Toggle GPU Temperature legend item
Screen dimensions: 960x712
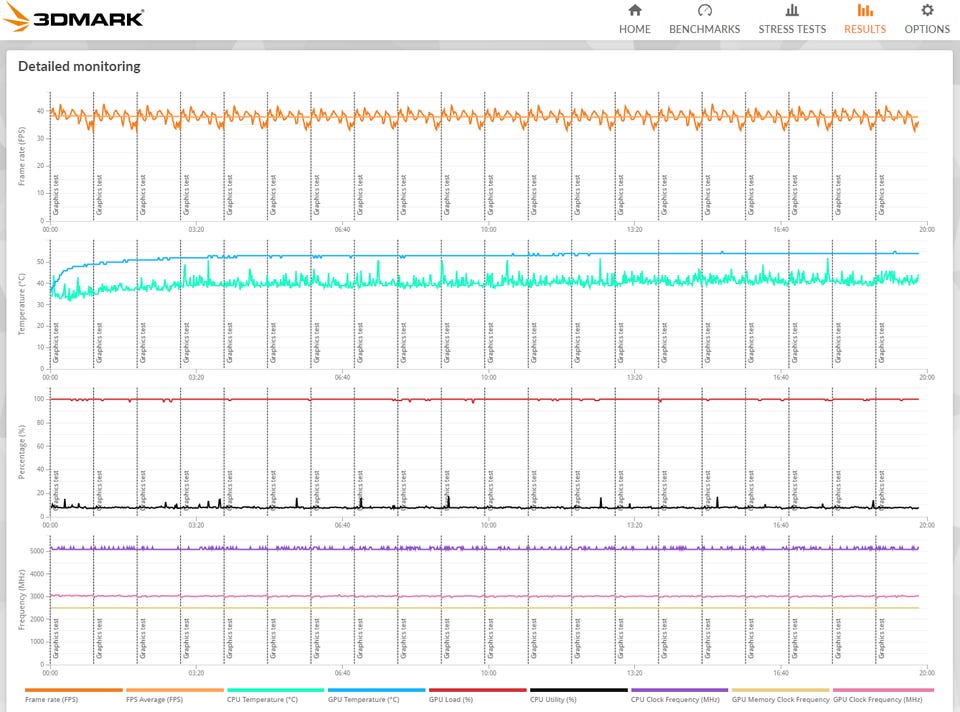(x=364, y=700)
